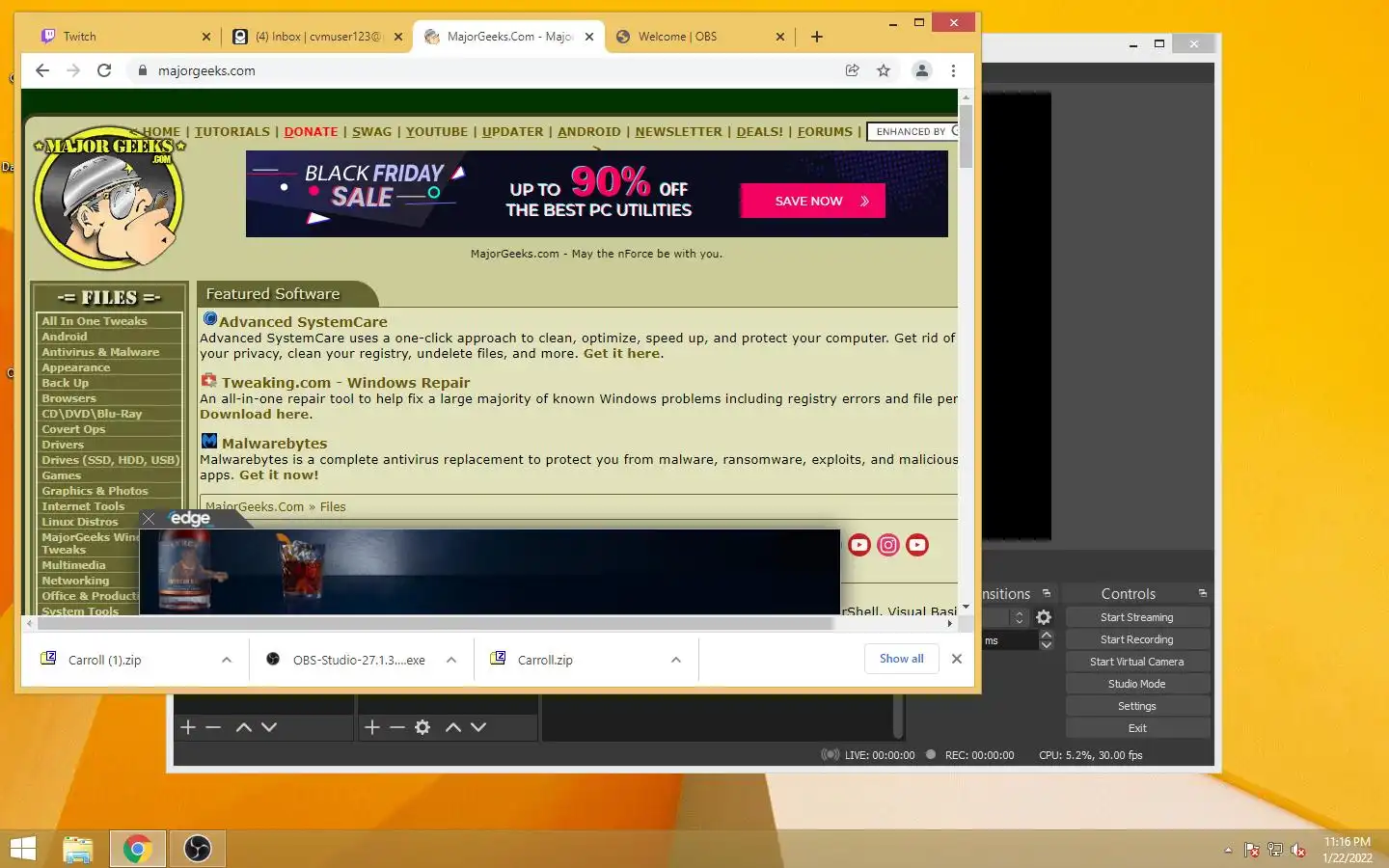The width and height of the screenshot is (1389, 868).
Task: Close the Welcome | OBS tab
Action: 780,37
